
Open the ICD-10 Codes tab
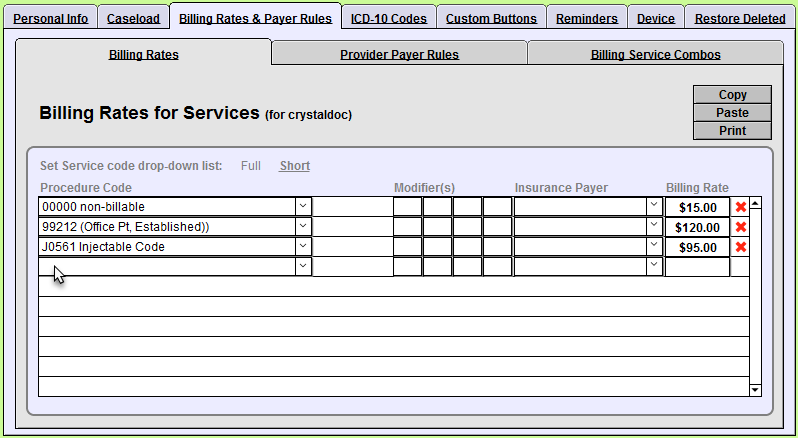pos(388,18)
